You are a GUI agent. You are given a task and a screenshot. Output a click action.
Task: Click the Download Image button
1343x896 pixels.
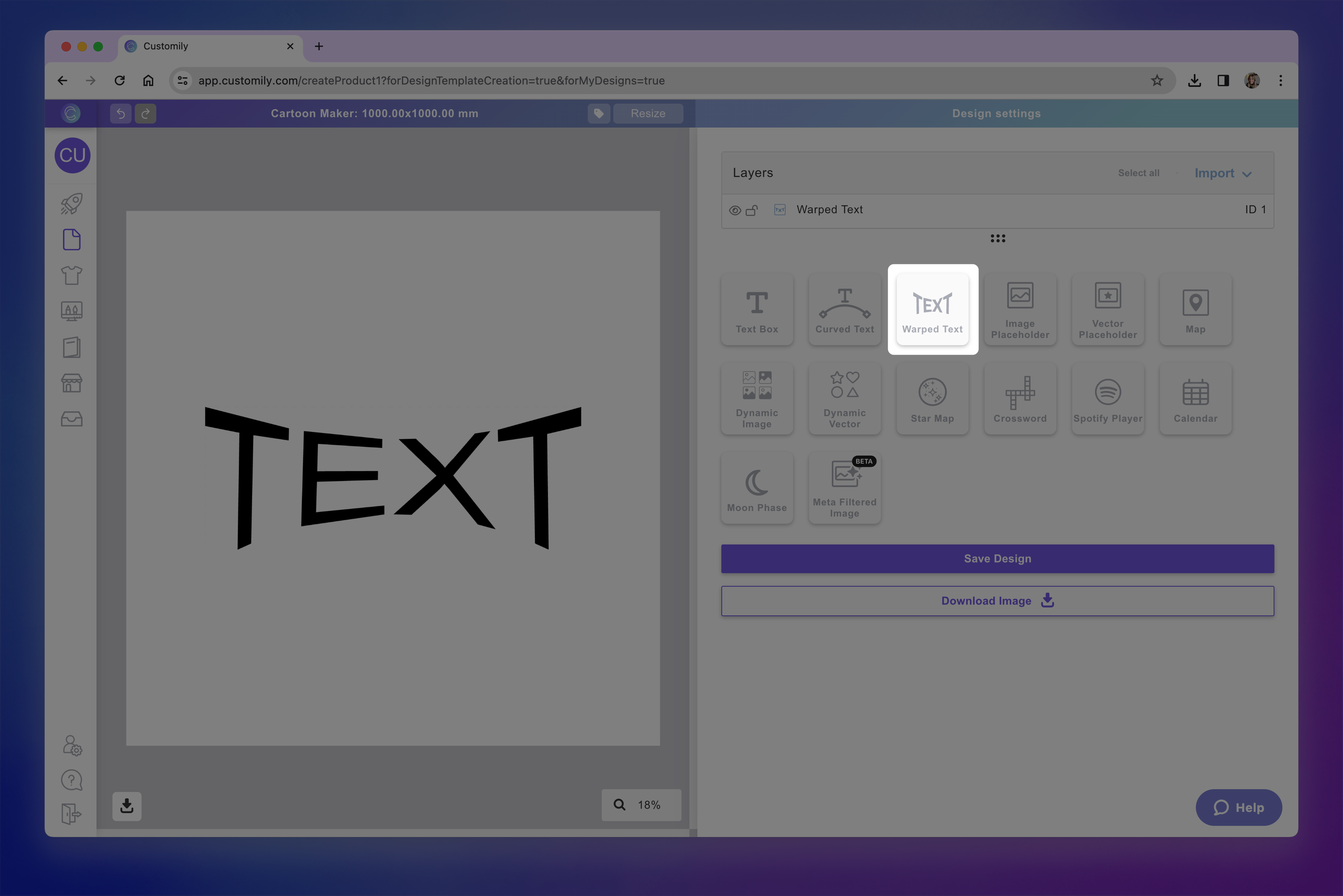(997, 601)
